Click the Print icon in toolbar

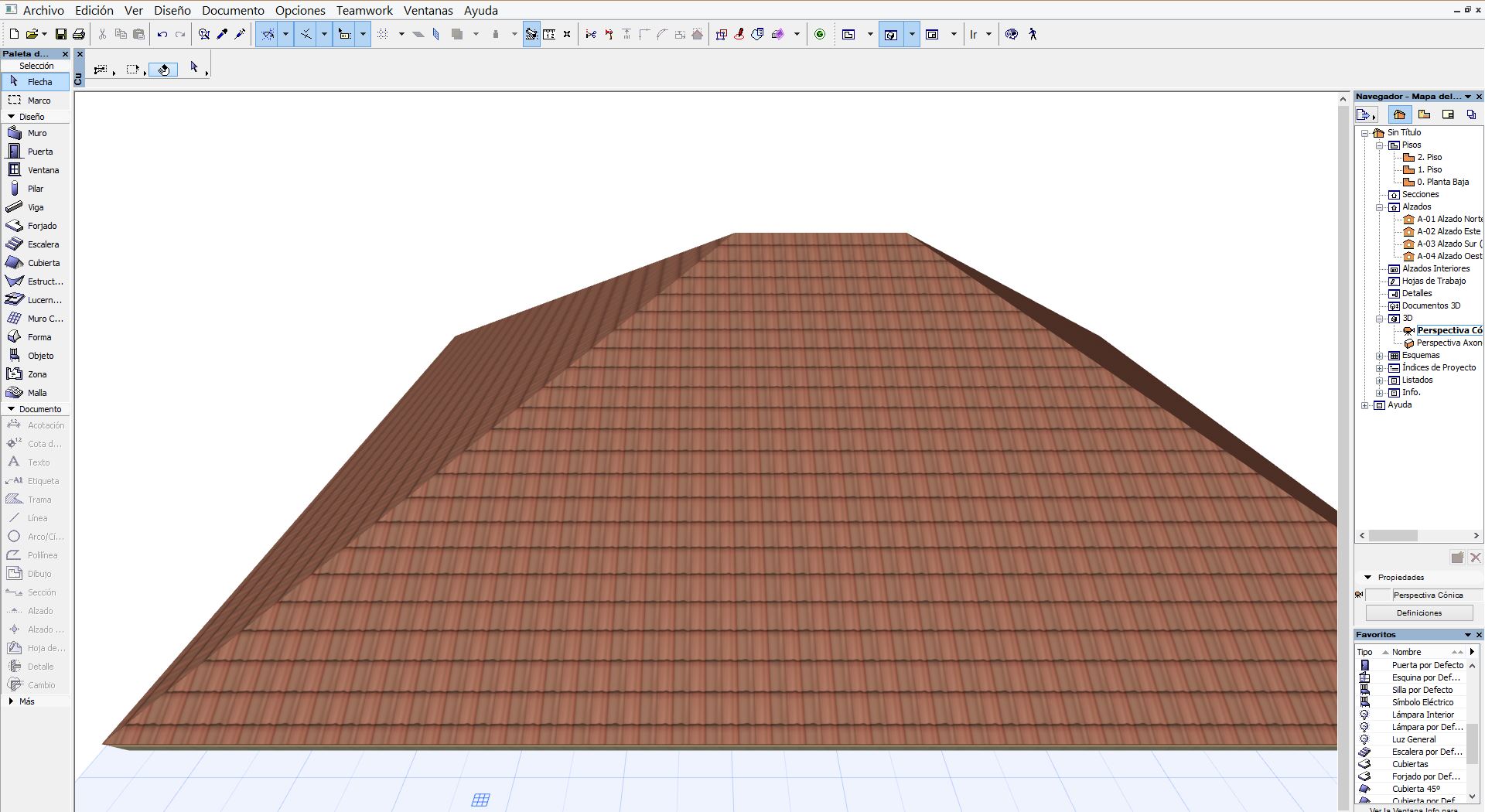(79, 34)
